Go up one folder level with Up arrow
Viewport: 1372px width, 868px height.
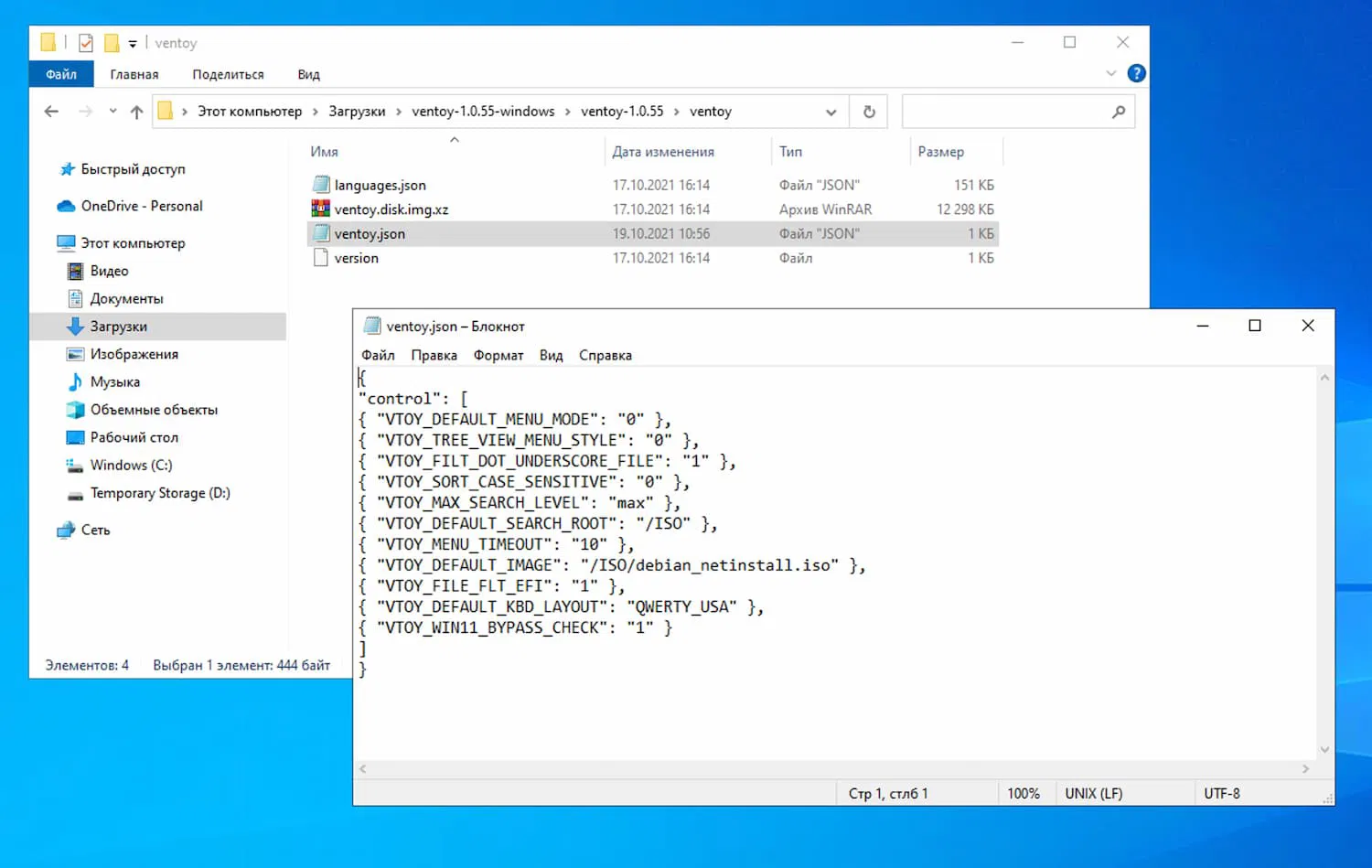[136, 112]
